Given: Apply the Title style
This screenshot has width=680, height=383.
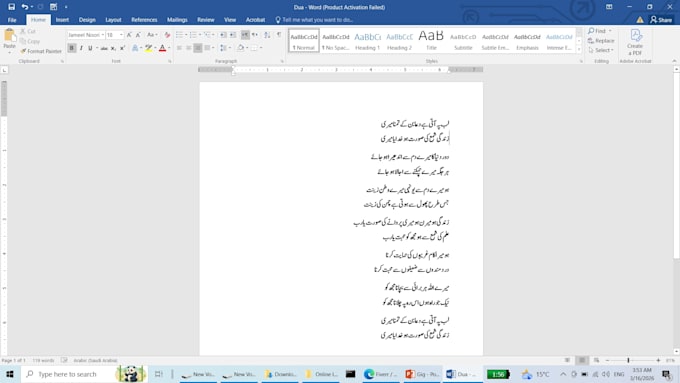Looking at the screenshot, I should [431, 41].
